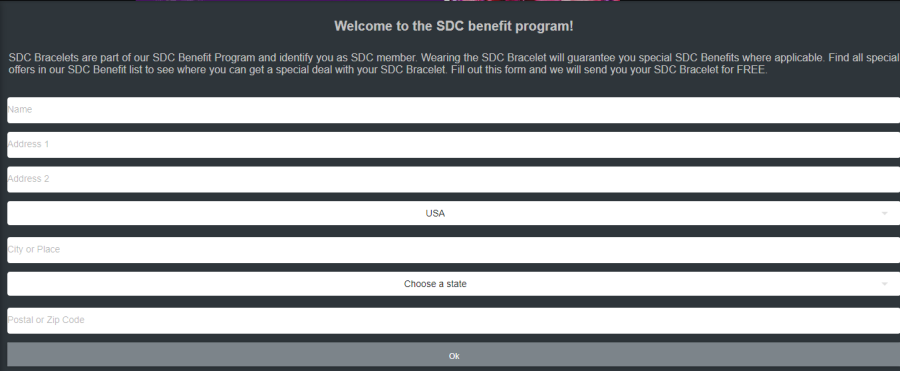900x371 pixels.
Task: Click the country selector's dropdown arrow
Action: tap(884, 214)
